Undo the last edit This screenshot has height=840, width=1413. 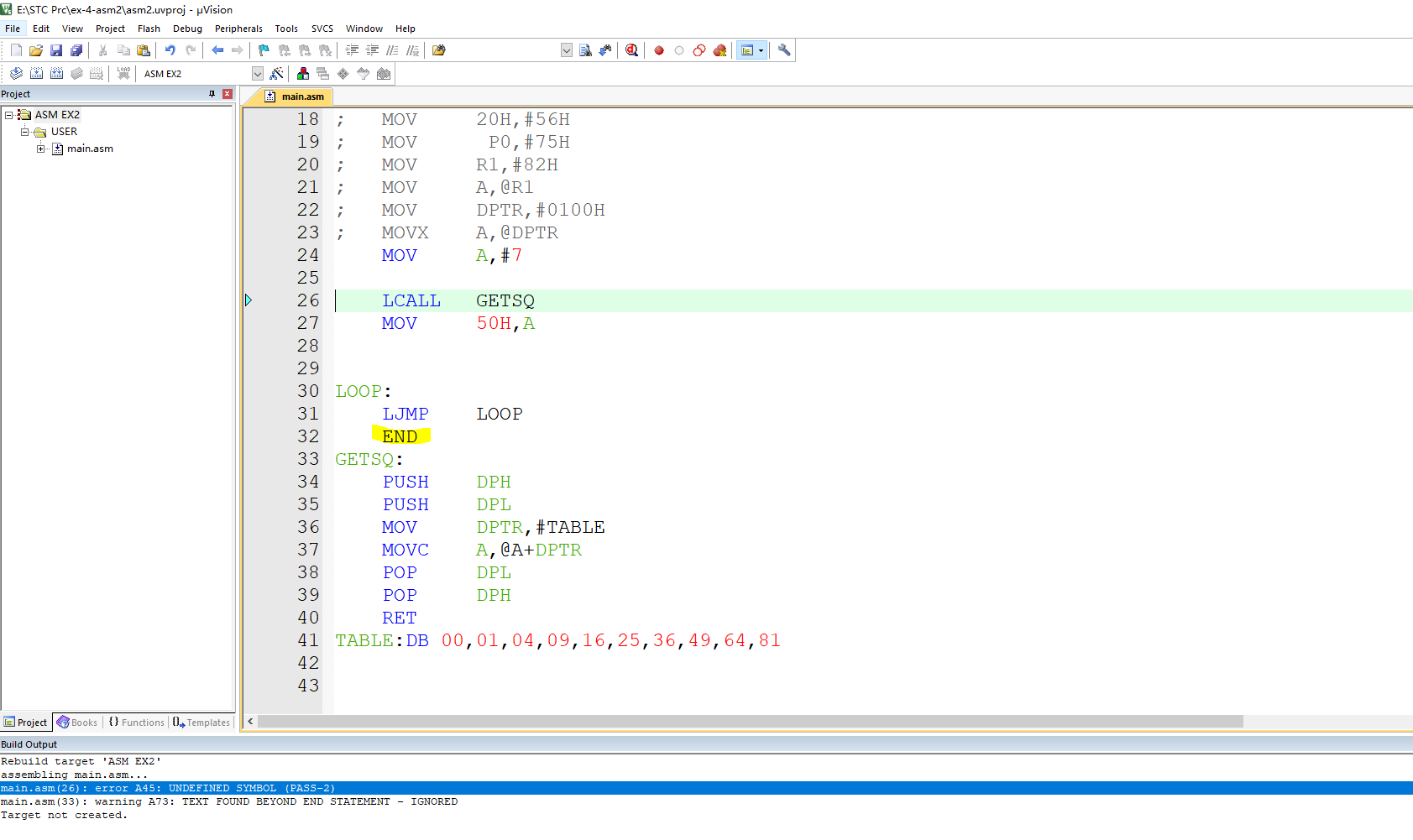[x=170, y=50]
